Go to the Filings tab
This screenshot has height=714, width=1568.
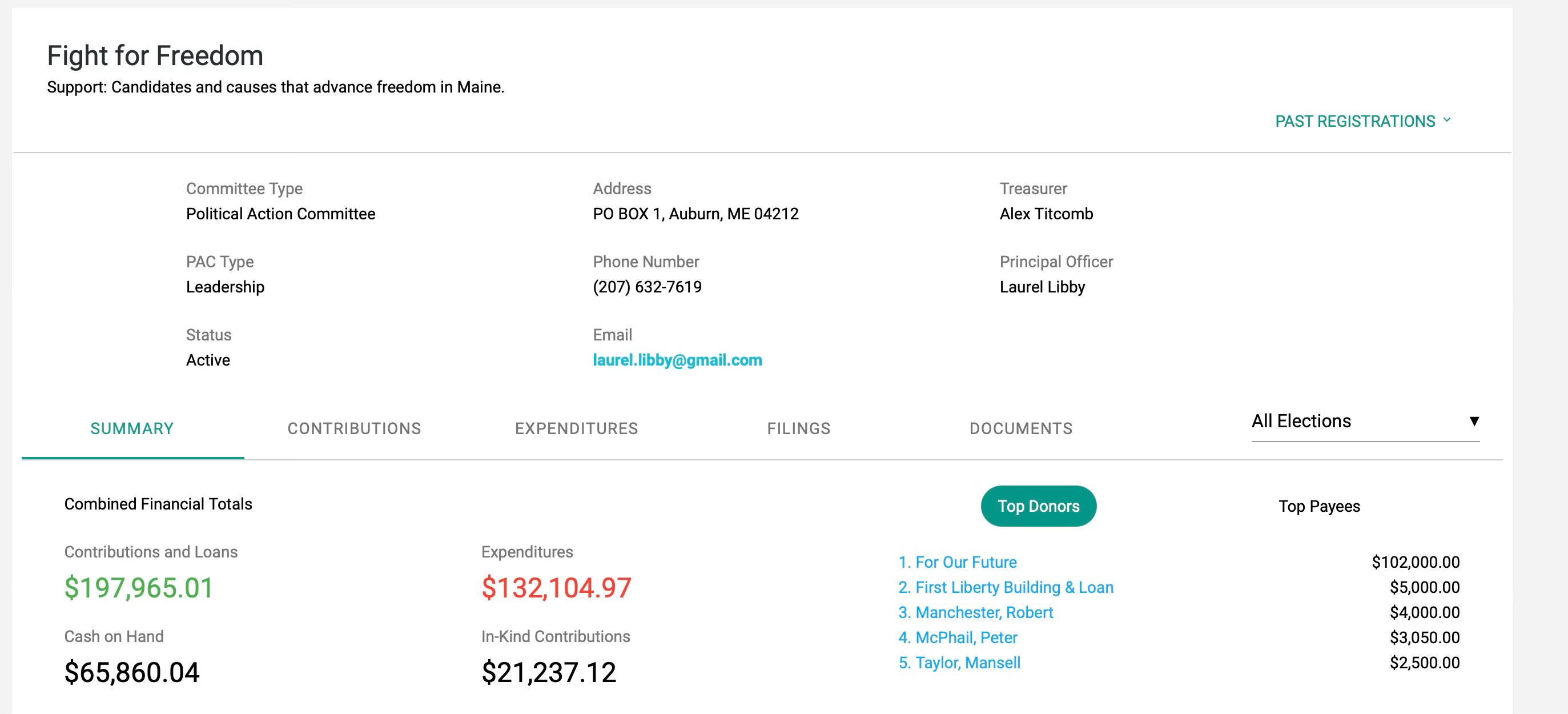click(x=798, y=428)
